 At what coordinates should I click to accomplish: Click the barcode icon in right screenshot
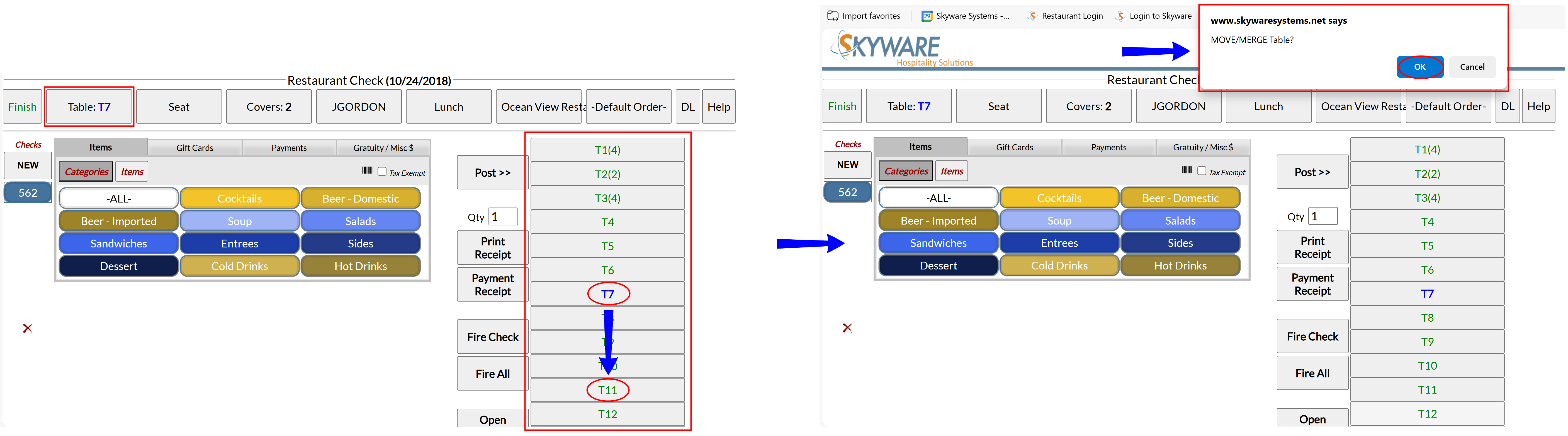[1187, 170]
